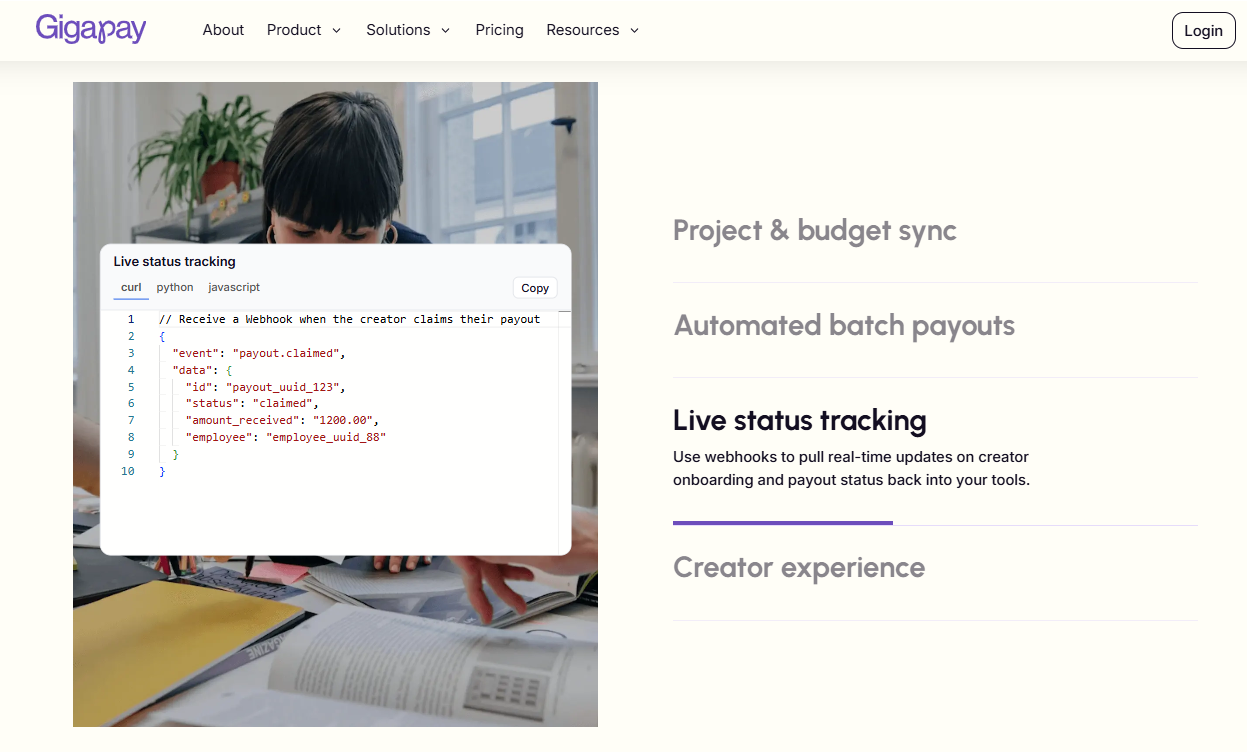Copy the webhook code snippet
1247x752 pixels.
(535, 288)
